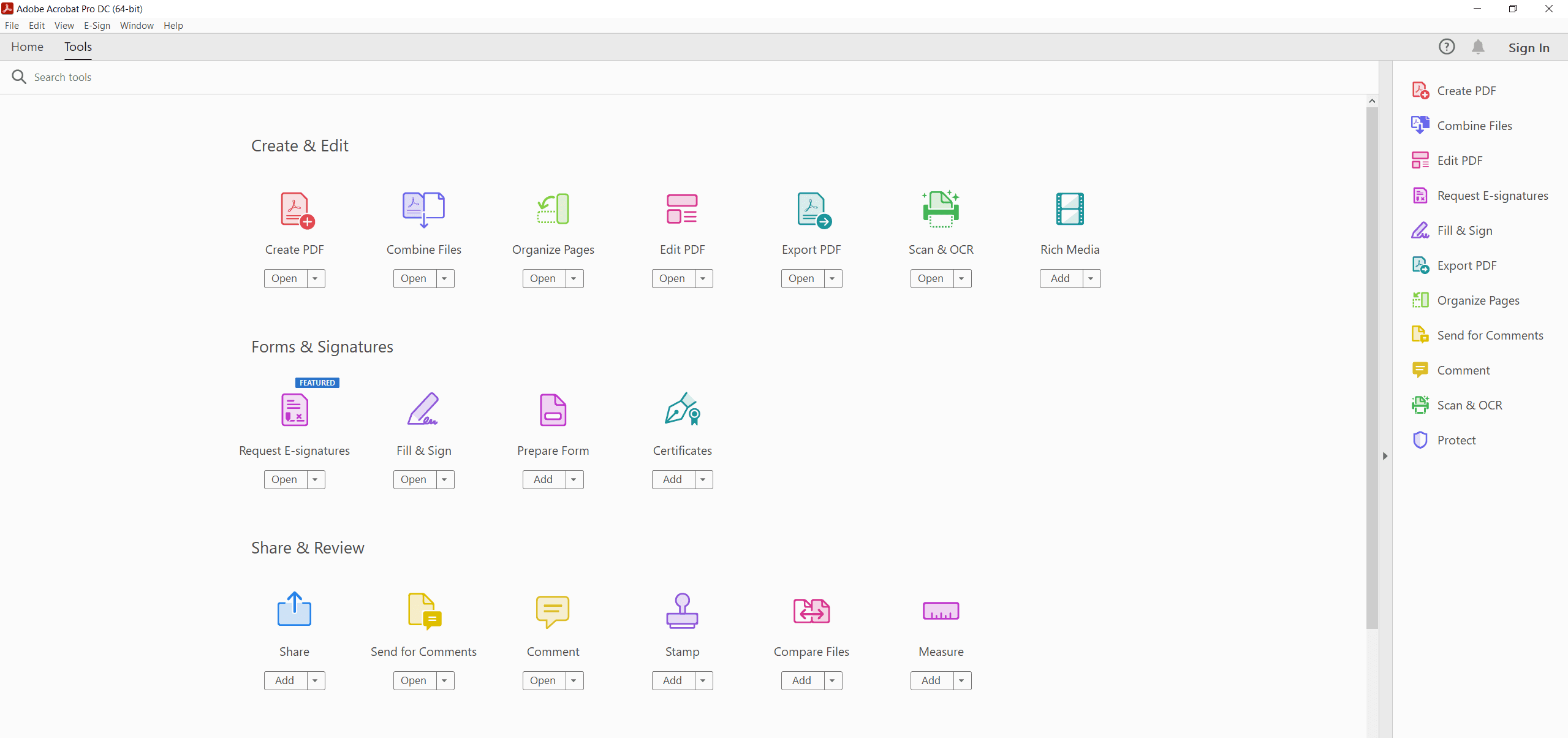The height and width of the screenshot is (738, 1568).
Task: Expand the dropdown next to Certificates Add
Action: click(x=703, y=479)
